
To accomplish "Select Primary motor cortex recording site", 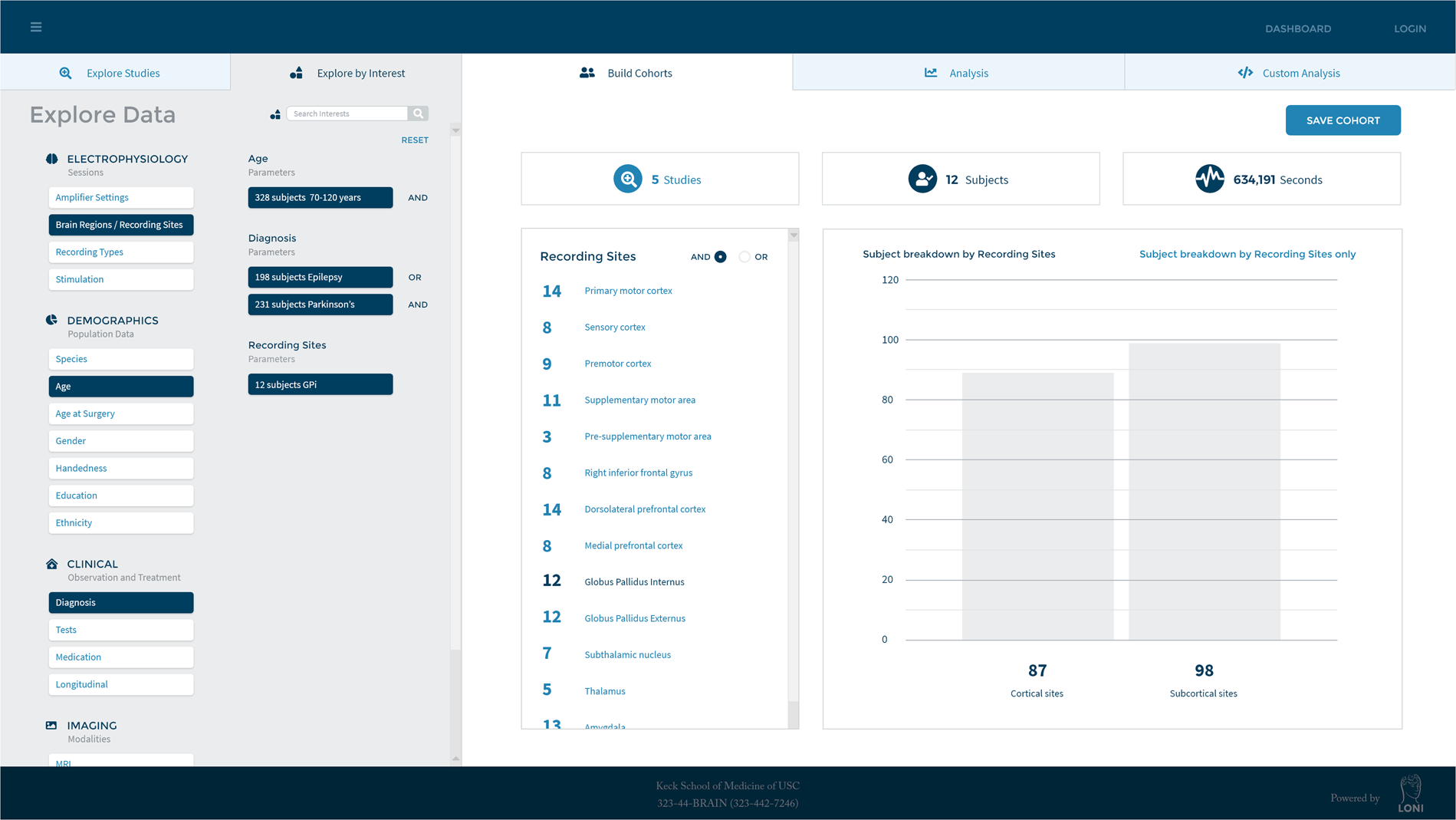I will pyautogui.click(x=628, y=291).
